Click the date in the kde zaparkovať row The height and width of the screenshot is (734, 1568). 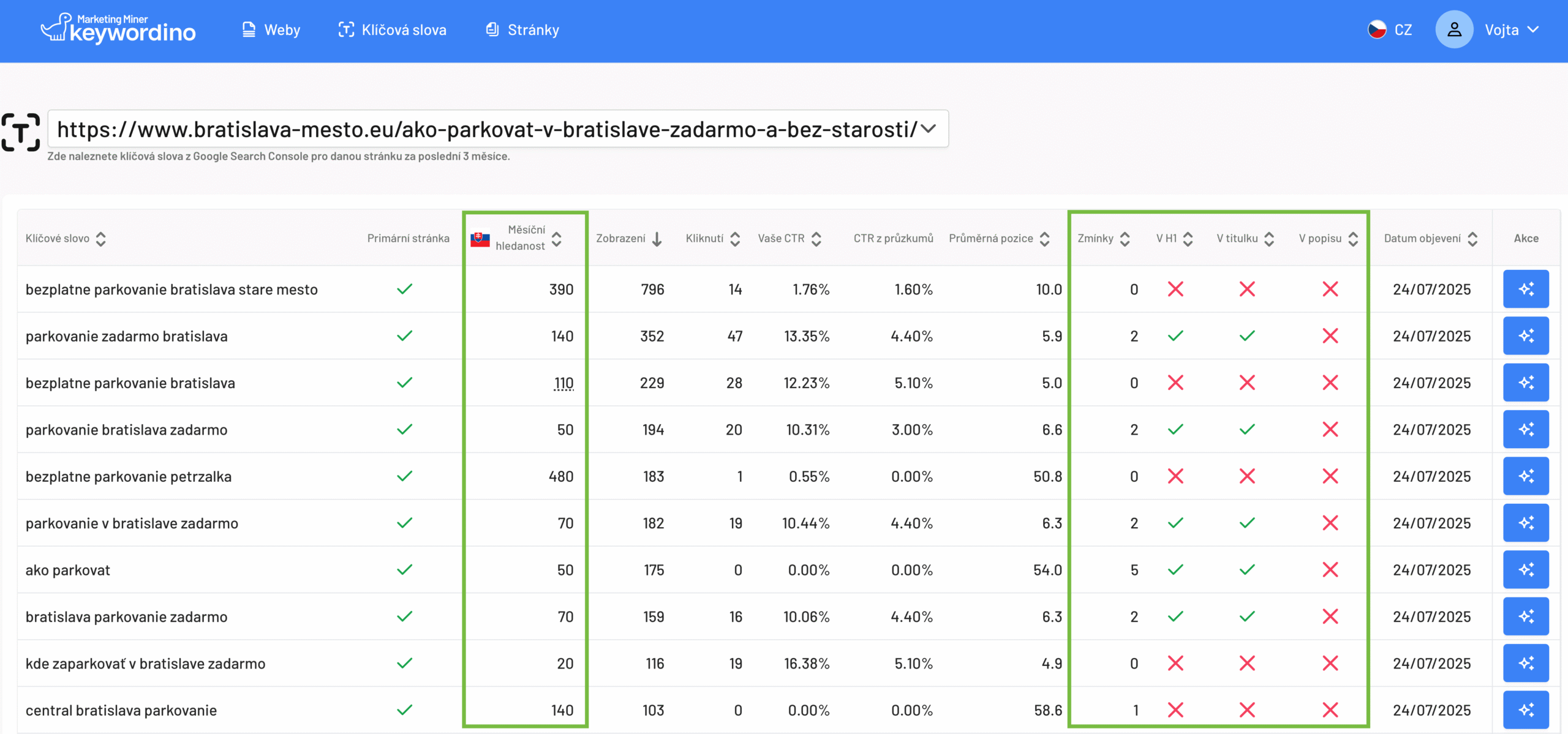click(x=1431, y=664)
